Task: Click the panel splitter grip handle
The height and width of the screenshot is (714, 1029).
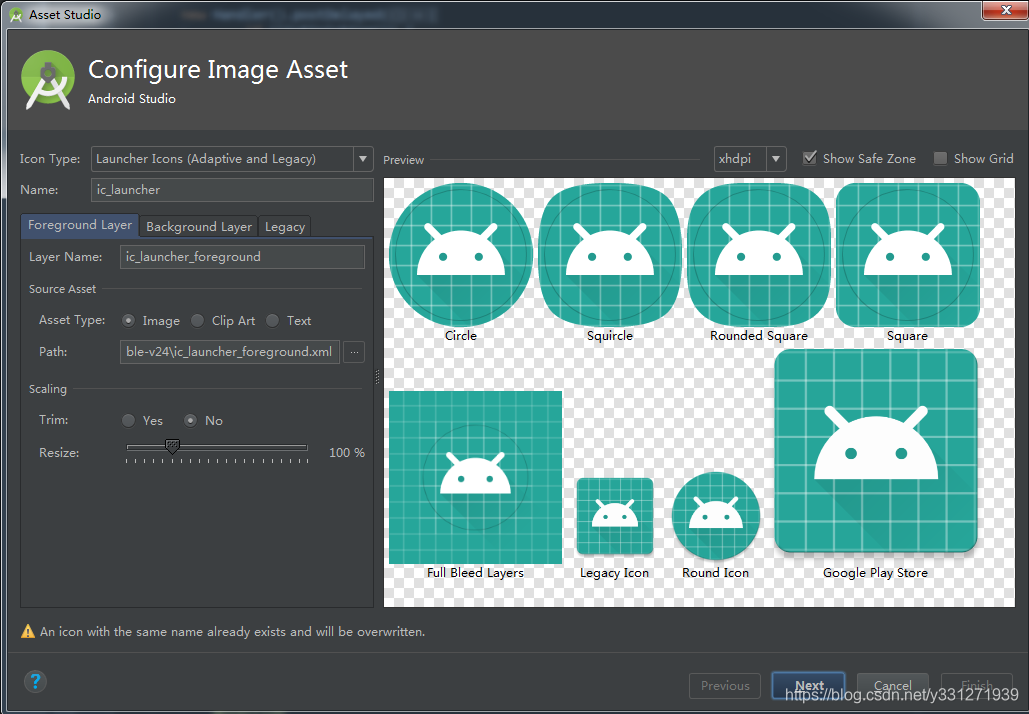Action: click(x=377, y=377)
